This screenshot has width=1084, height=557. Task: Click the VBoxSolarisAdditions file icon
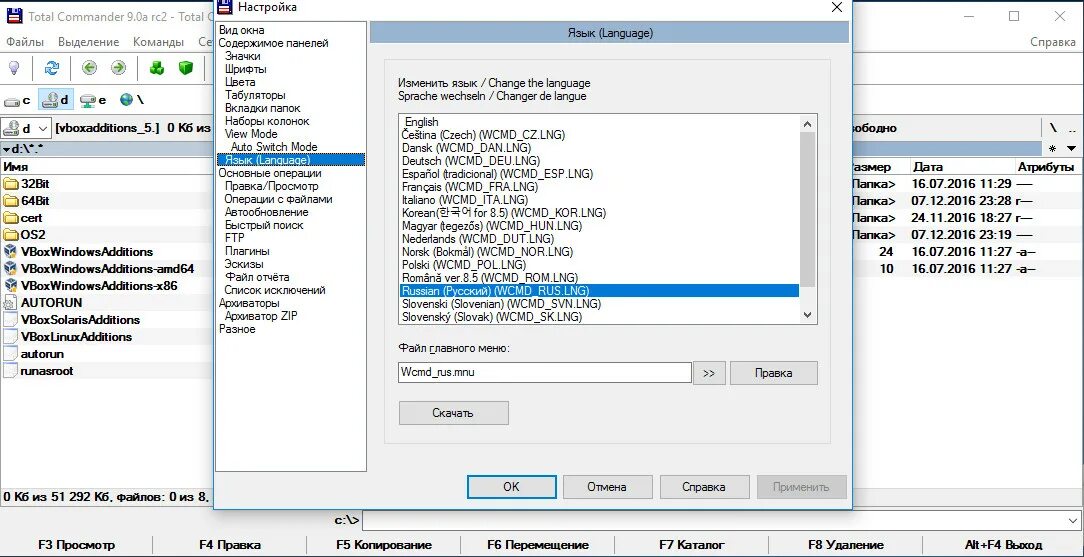coord(10,319)
